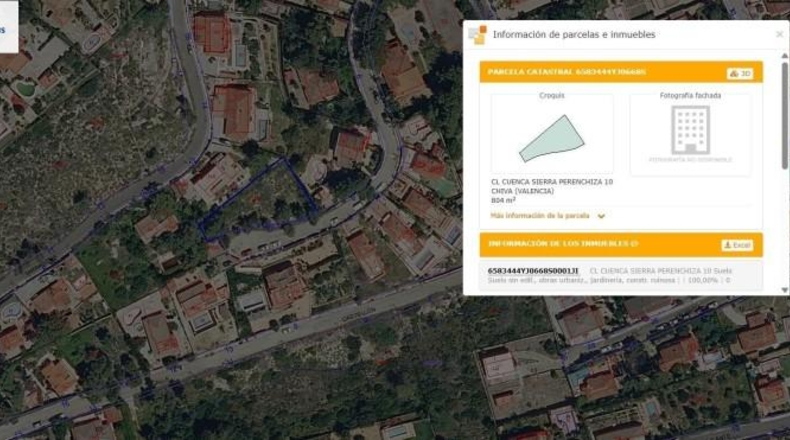Click the CL Cuenca Sierra Perenchiza 10 address
The width and height of the screenshot is (790, 440).
click(552, 182)
